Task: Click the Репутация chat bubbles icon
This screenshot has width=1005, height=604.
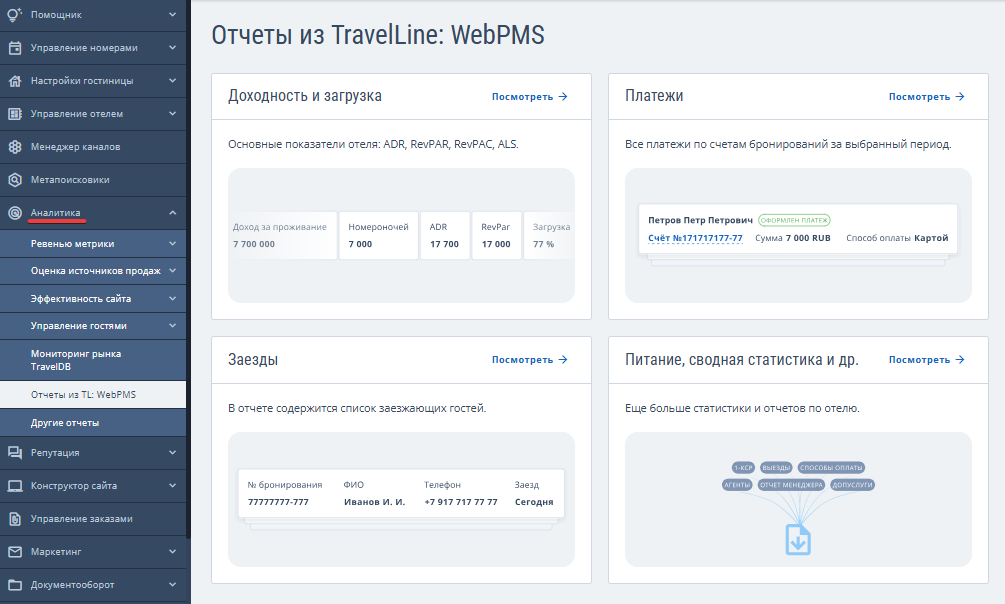Action: (x=15, y=453)
